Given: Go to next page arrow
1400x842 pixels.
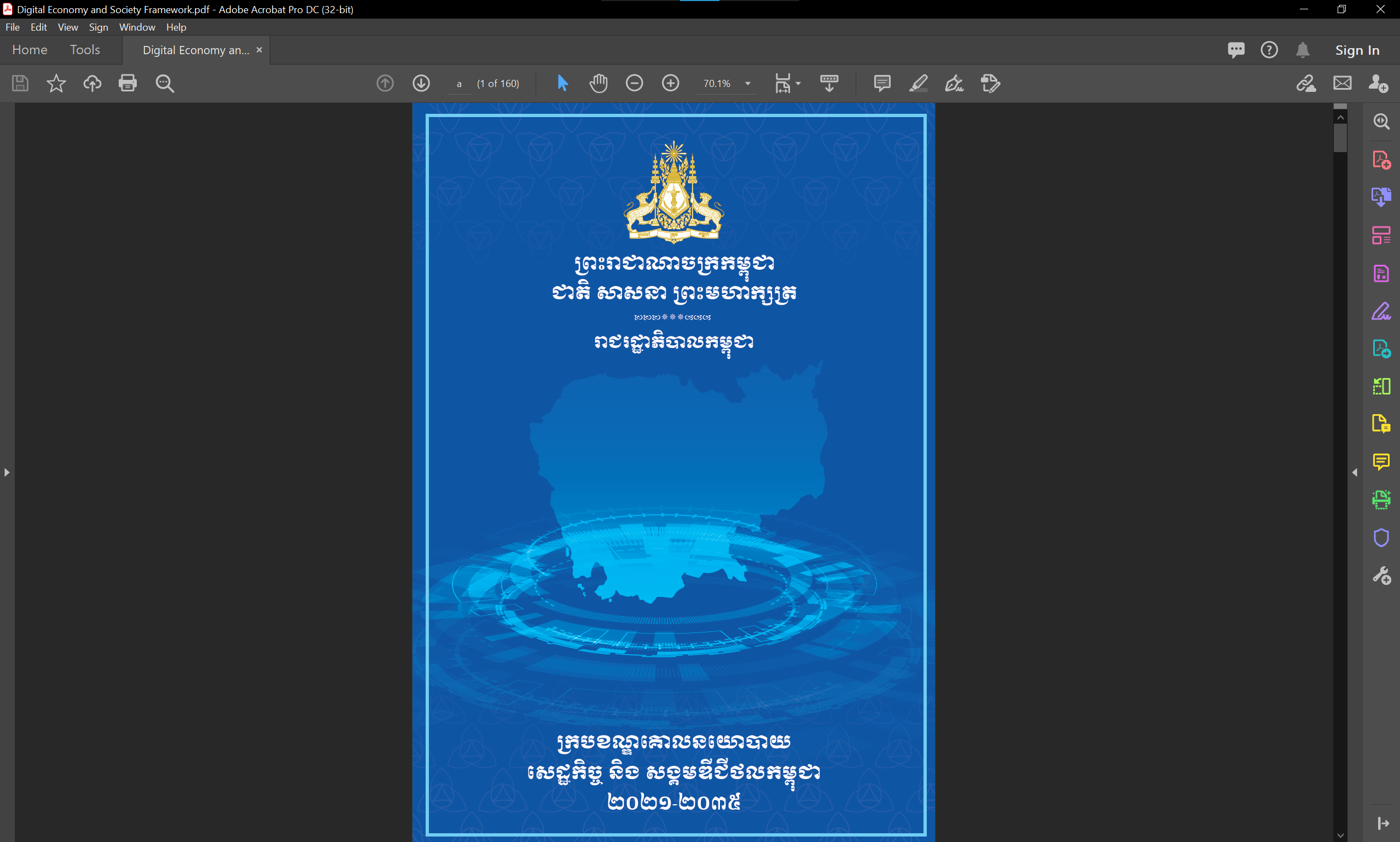Looking at the screenshot, I should pos(421,83).
